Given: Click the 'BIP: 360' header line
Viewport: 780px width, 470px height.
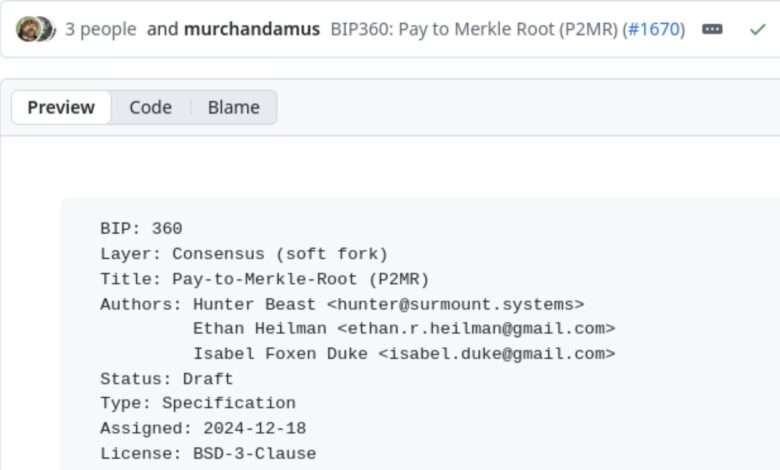Looking at the screenshot, I should tap(141, 229).
